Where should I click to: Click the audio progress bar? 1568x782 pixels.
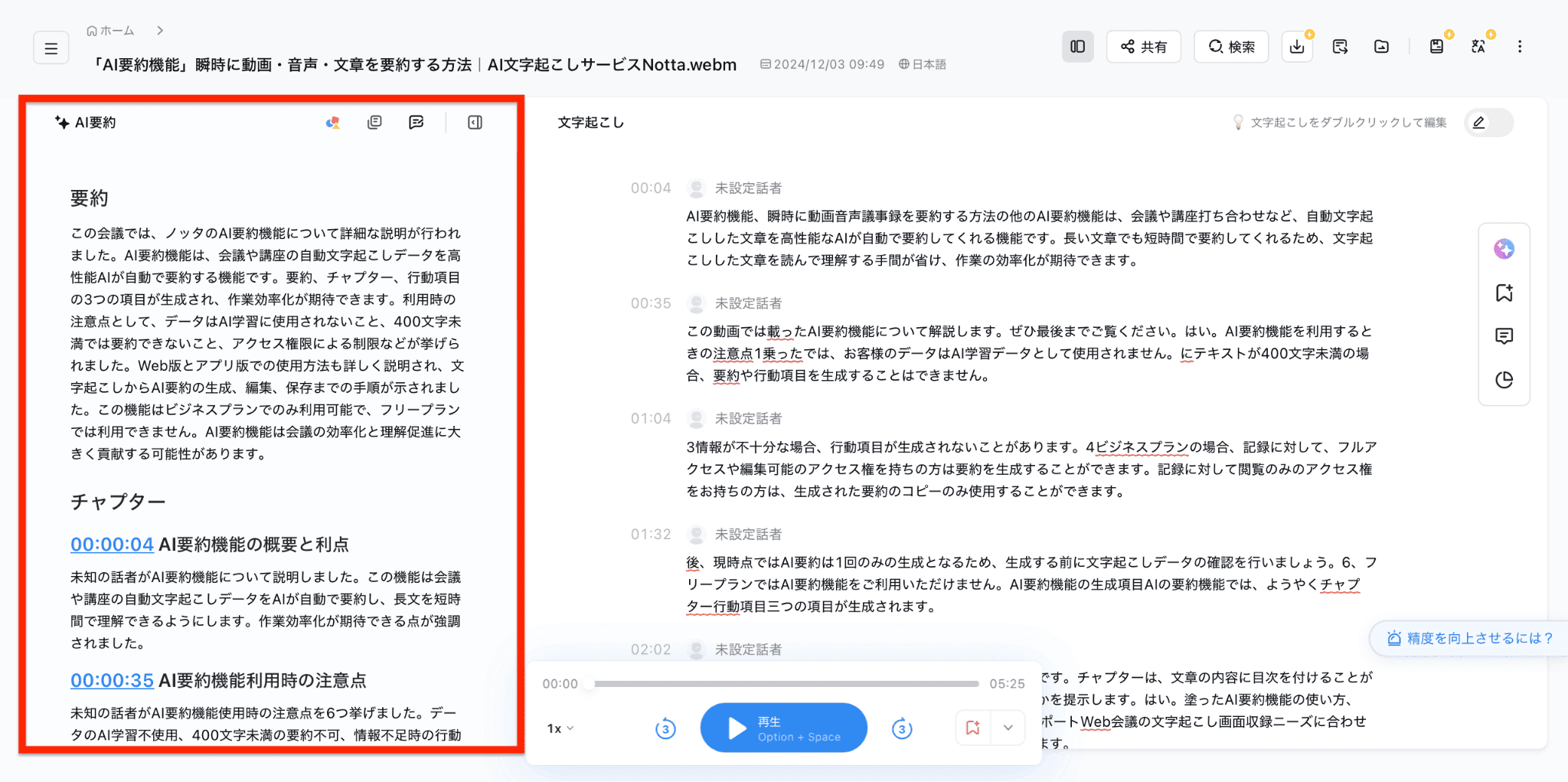pos(783,684)
